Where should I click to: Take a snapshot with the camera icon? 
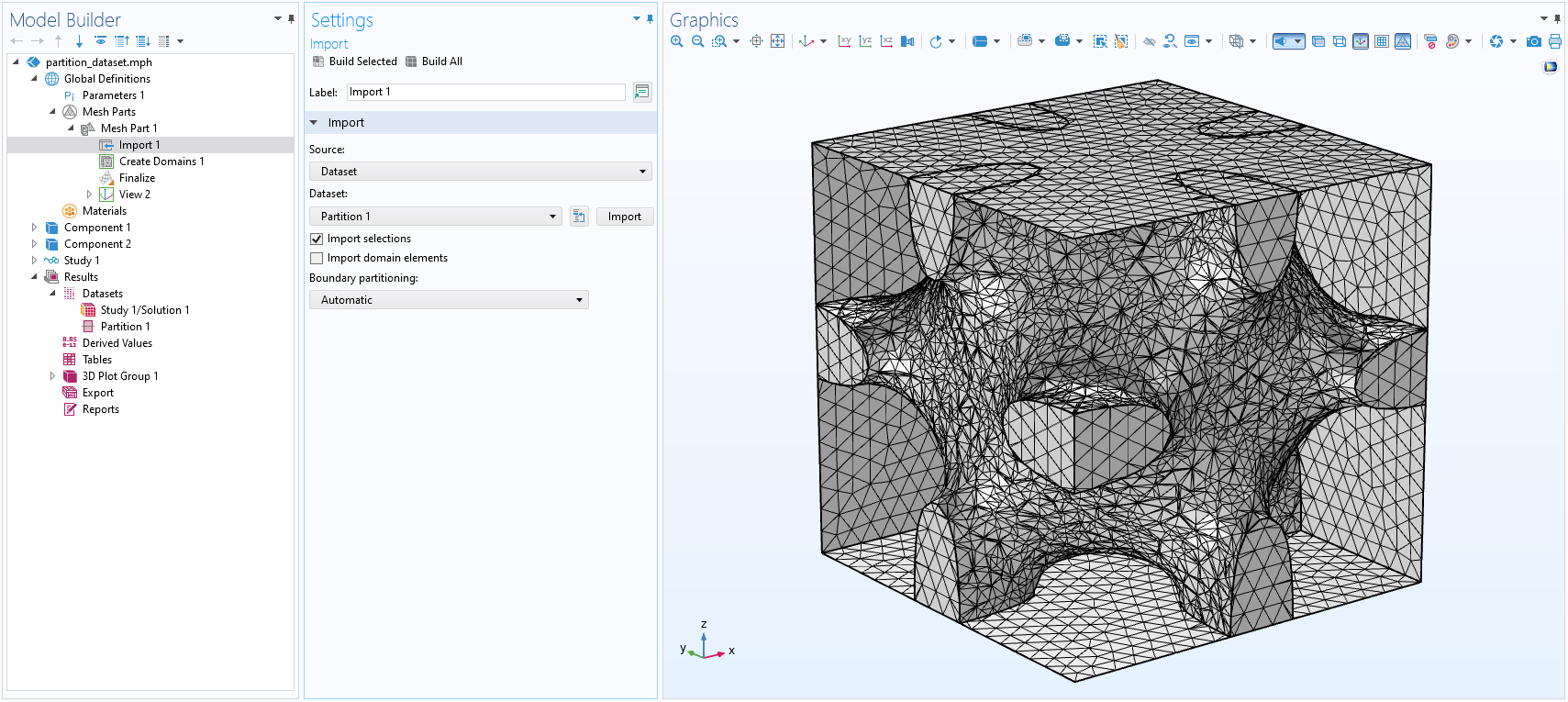coord(1534,41)
